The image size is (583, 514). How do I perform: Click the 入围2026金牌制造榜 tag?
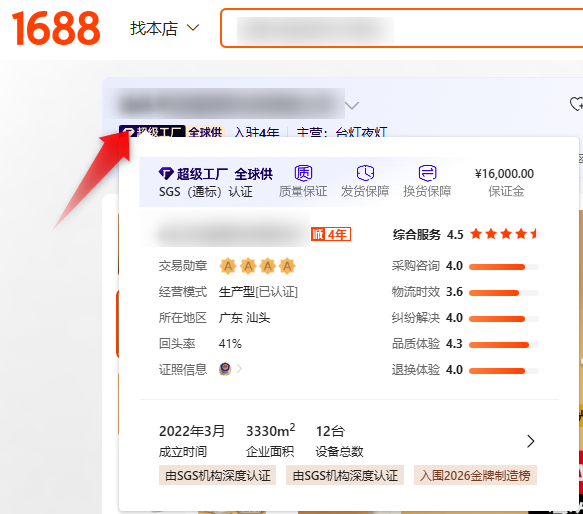pyautogui.click(x=475, y=475)
